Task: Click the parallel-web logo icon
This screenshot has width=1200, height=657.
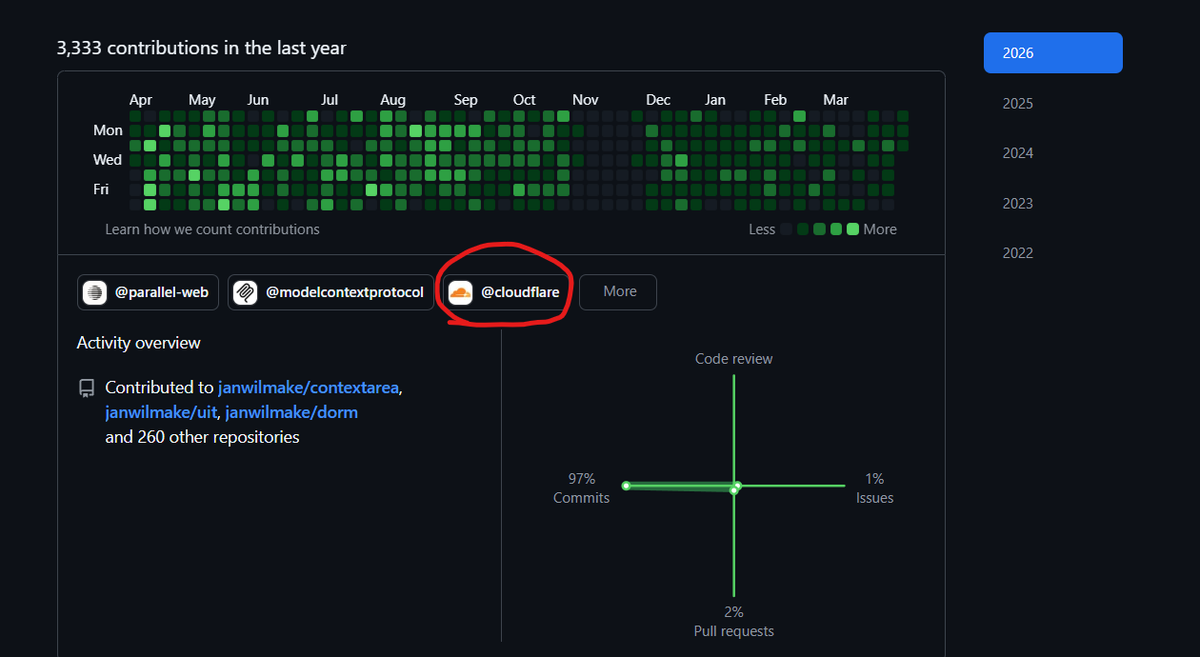Action: [95, 292]
